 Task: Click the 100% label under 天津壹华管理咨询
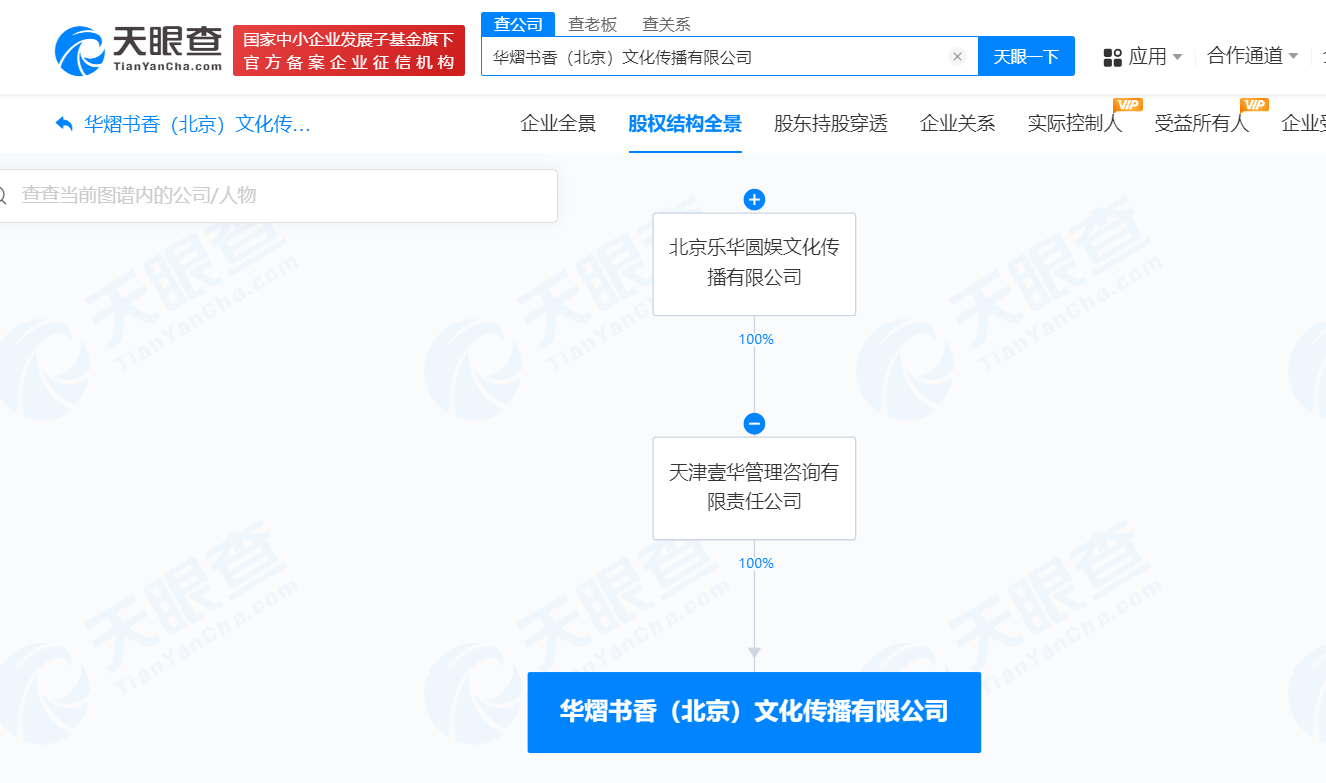[756, 564]
